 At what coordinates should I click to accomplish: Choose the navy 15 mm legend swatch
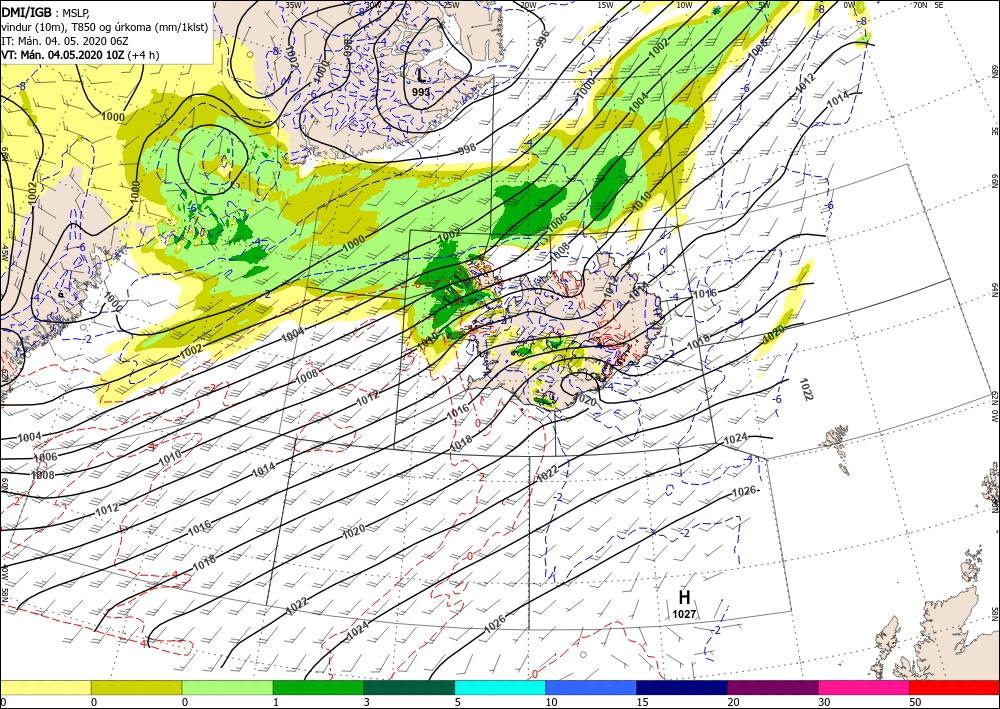(682, 687)
